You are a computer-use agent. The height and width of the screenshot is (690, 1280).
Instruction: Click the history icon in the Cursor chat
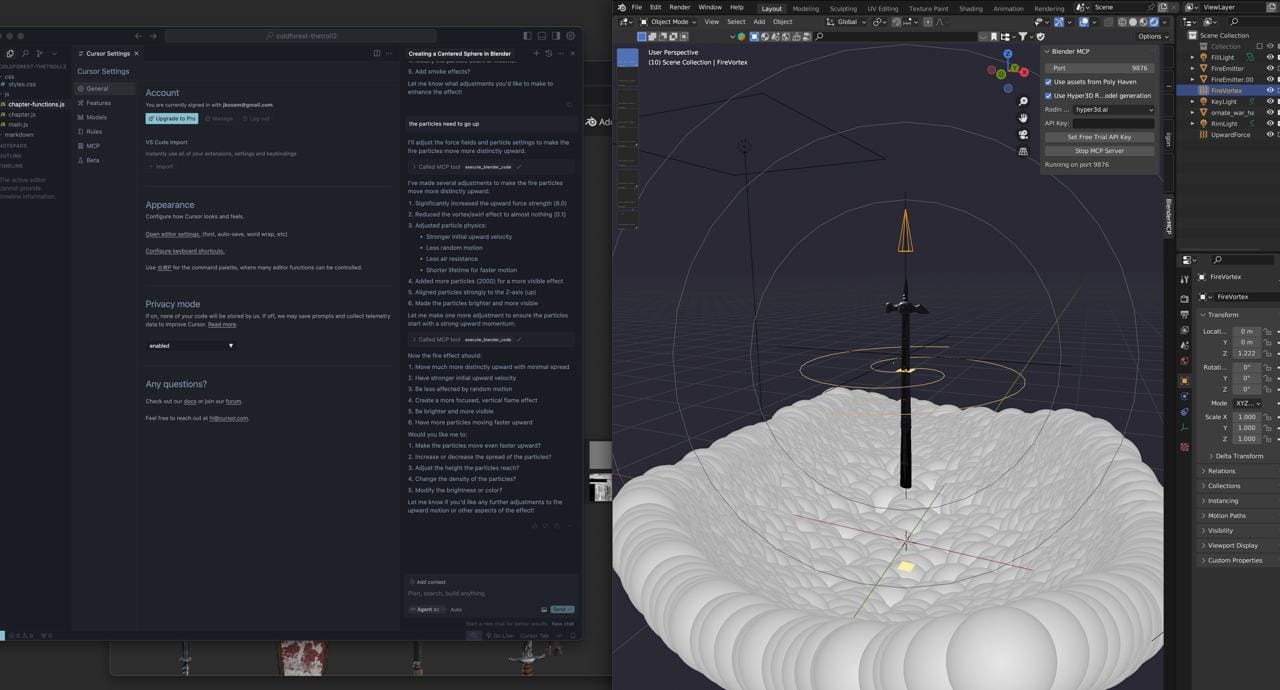[548, 53]
